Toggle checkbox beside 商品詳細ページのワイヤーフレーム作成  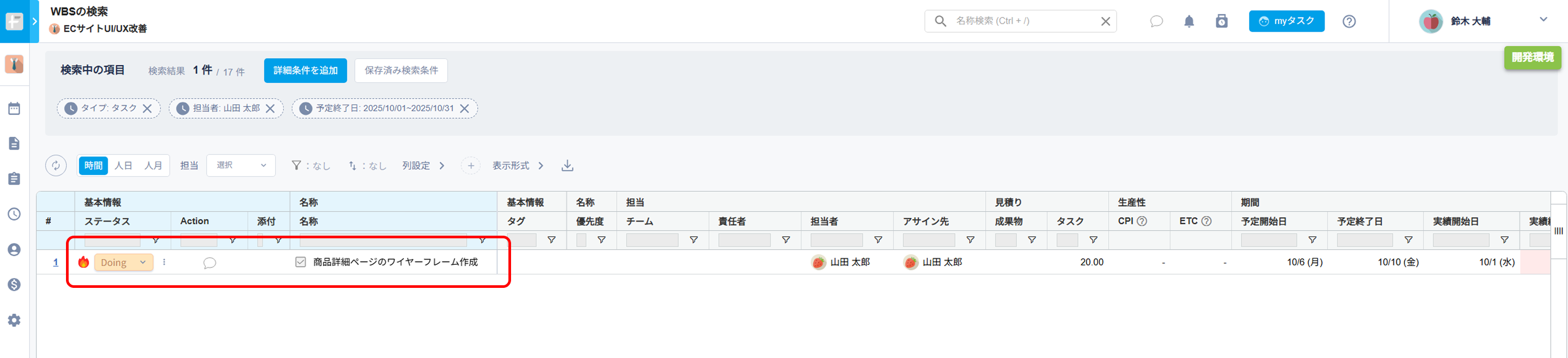coord(301,262)
